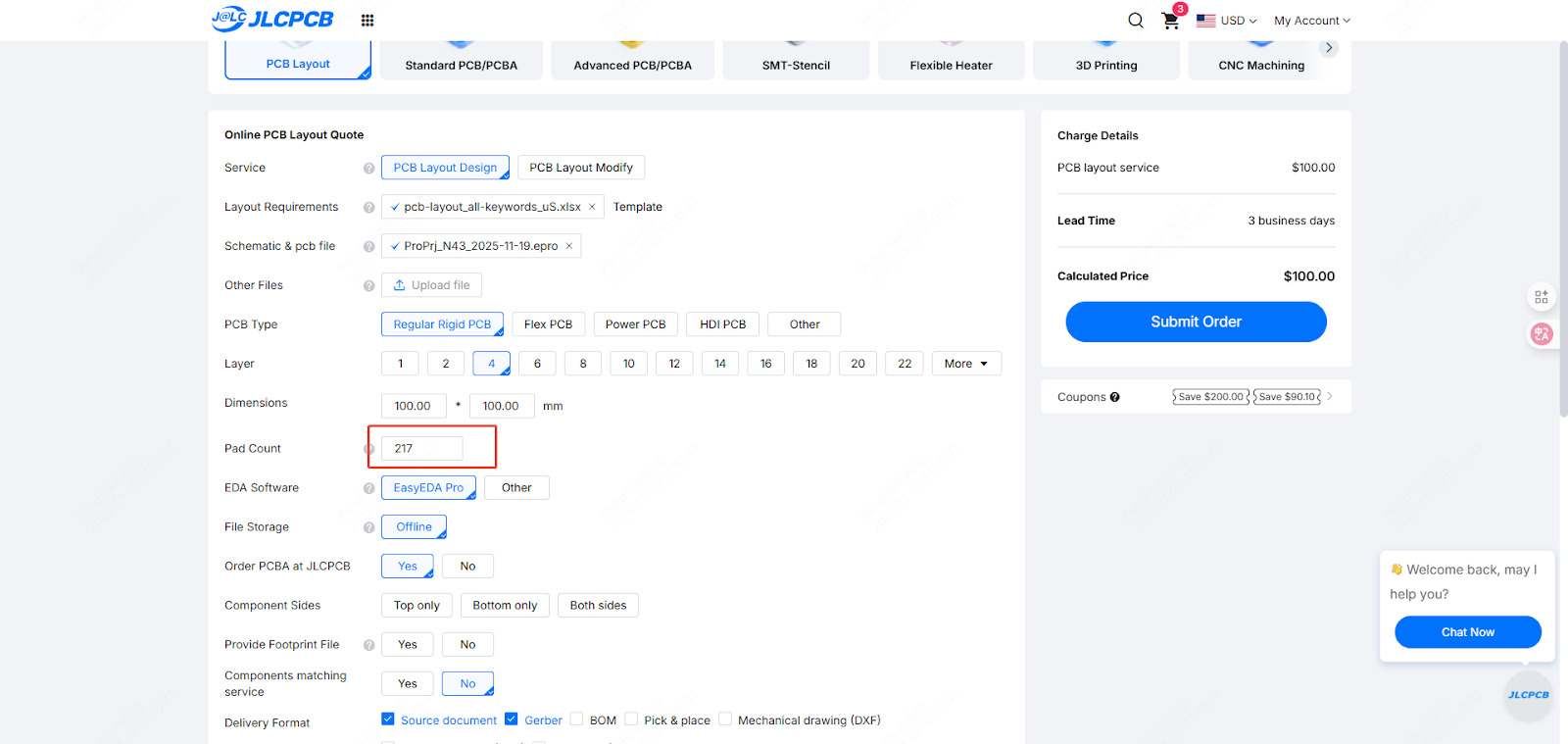Click the help icon beside Provide Footprint File
This screenshot has height=744, width=1568.
[369, 645]
